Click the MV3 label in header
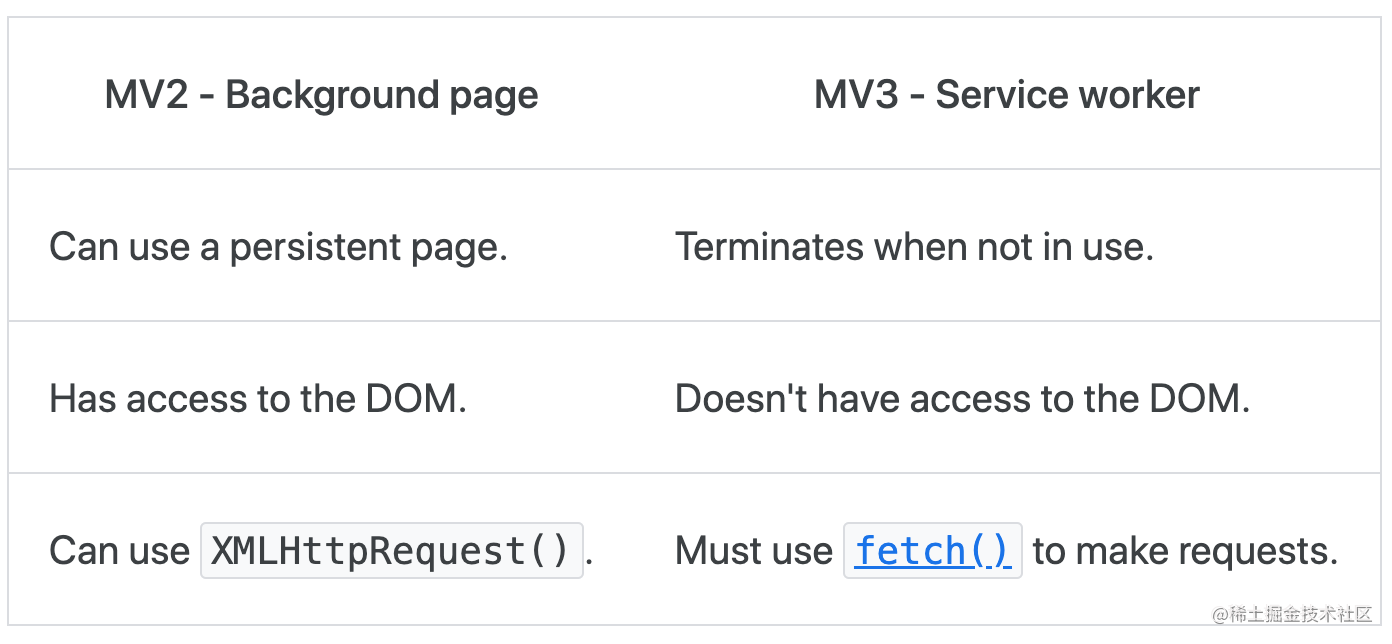The height and width of the screenshot is (644, 1392). [x=857, y=95]
